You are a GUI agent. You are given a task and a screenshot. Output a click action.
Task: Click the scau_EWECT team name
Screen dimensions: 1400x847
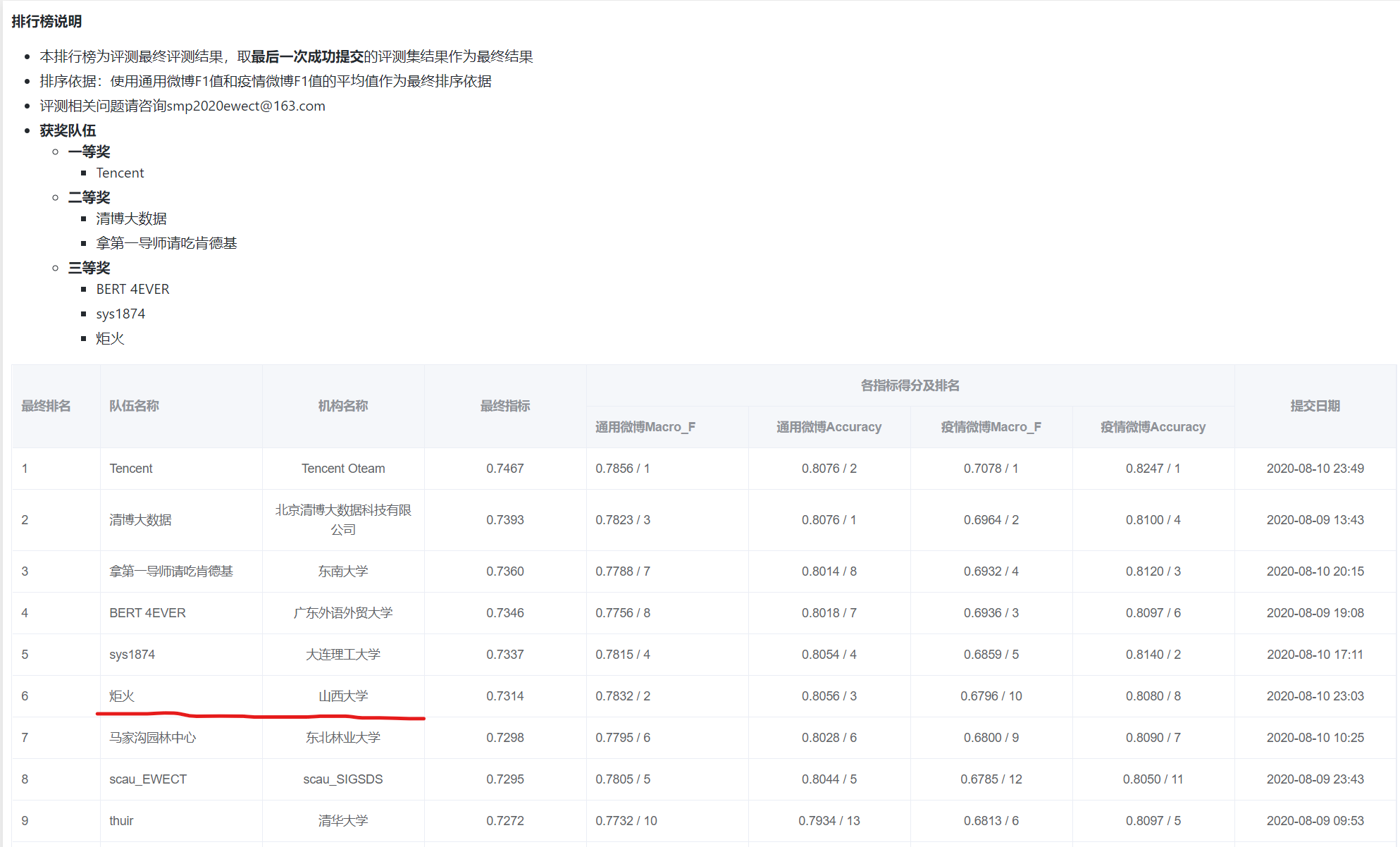coord(148,779)
